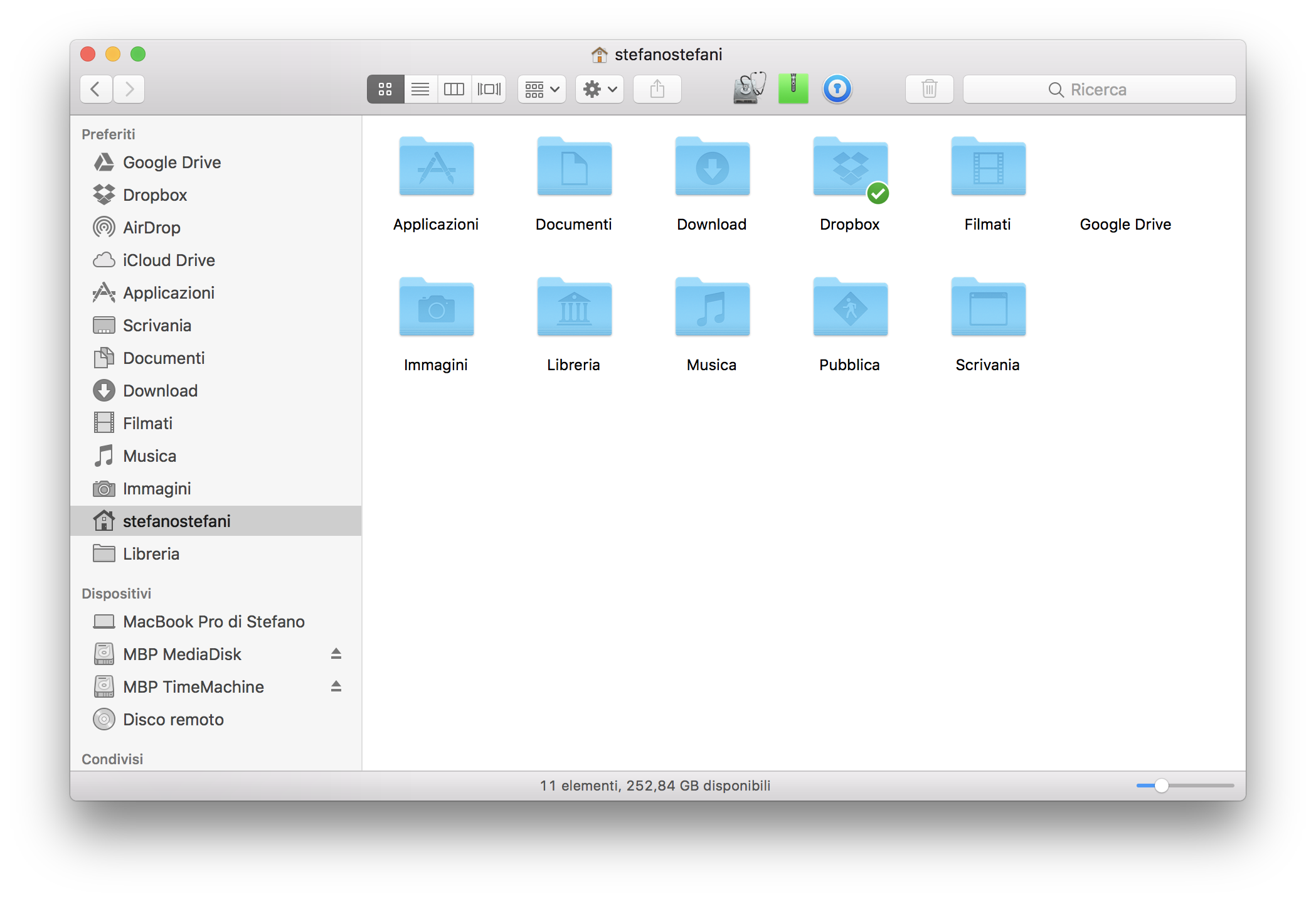The image size is (1316, 901).
Task: Open the arrange items dropdown
Action: click(542, 89)
